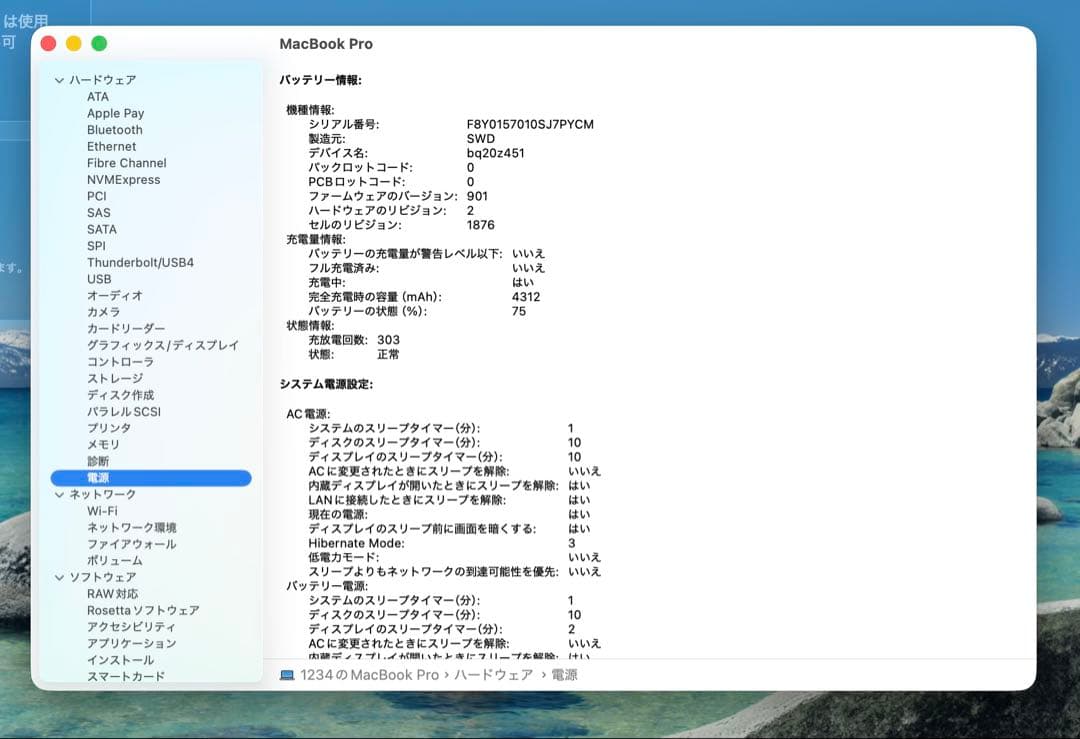The width and height of the screenshot is (1080, 739).
Task: Minimize the window with yellow button
Action: (74, 43)
